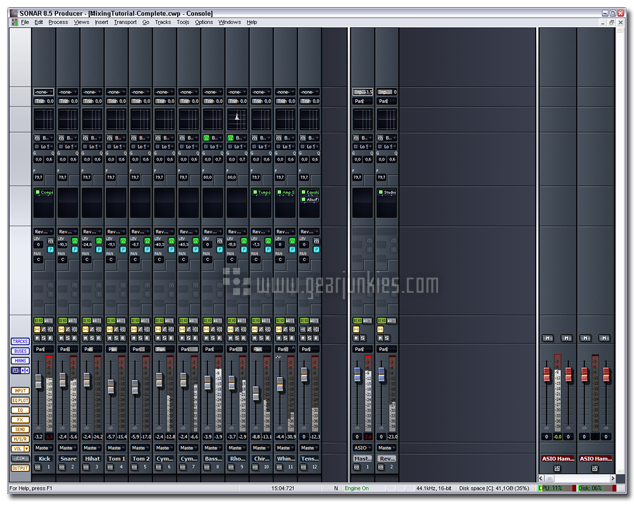The height and width of the screenshot is (509, 634).
Task: Click the right arrow of mains horizontal scrollbar
Action: point(613,478)
